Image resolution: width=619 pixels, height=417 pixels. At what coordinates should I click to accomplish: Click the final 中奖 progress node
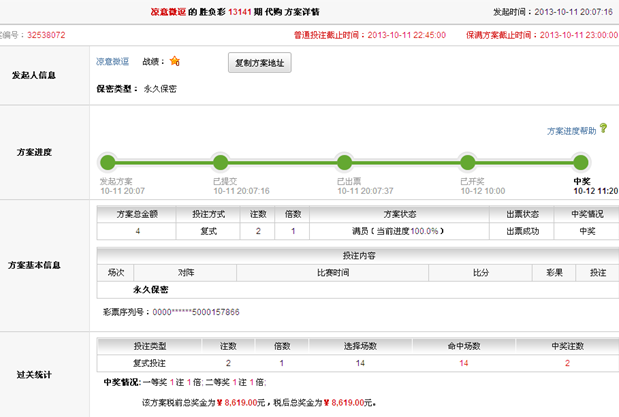click(x=581, y=163)
